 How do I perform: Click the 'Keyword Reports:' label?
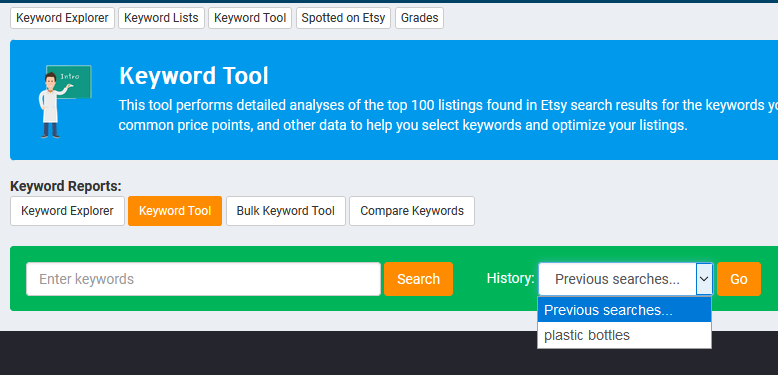[65, 187]
